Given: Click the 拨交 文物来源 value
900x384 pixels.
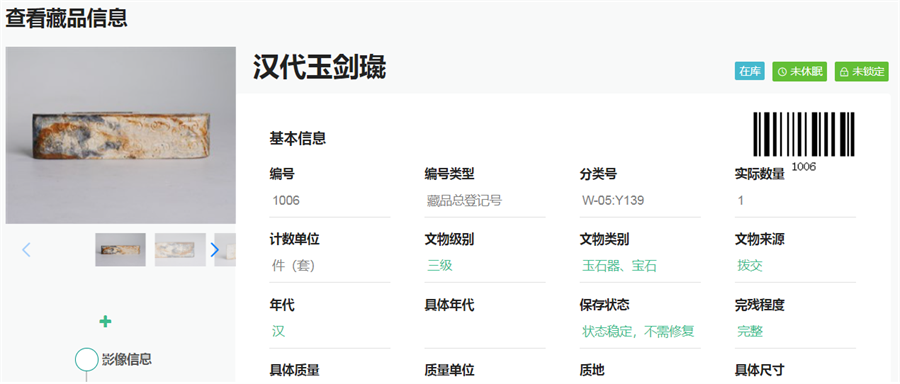Looking at the screenshot, I should (x=750, y=266).
